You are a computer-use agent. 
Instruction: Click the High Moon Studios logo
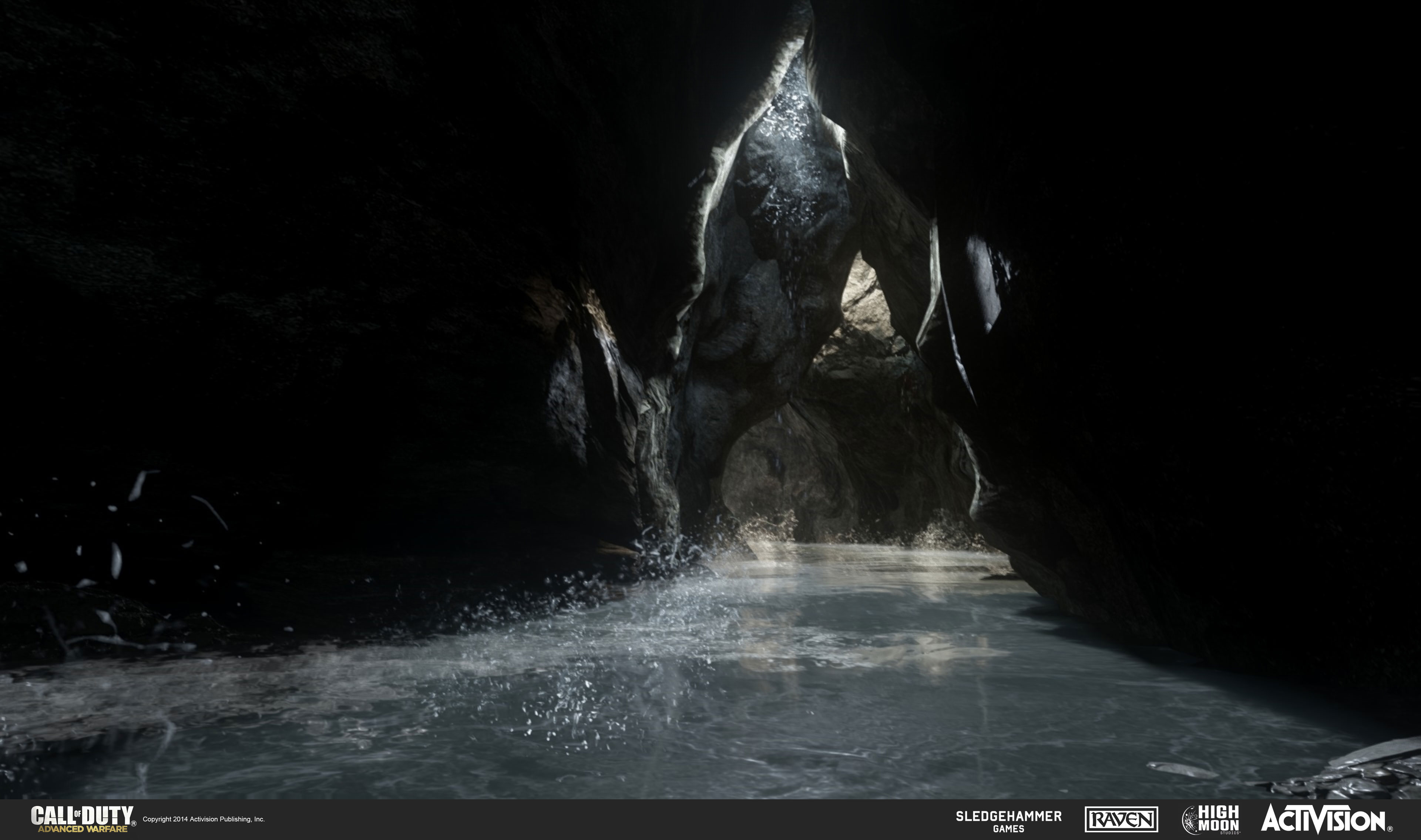click(x=1210, y=820)
